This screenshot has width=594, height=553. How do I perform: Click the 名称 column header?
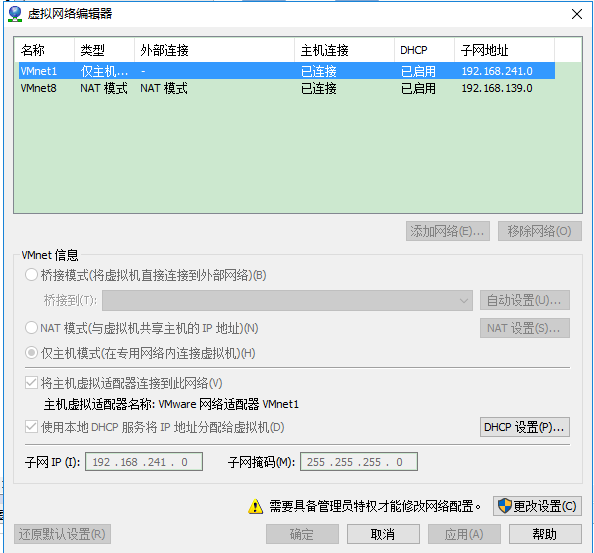click(45, 50)
